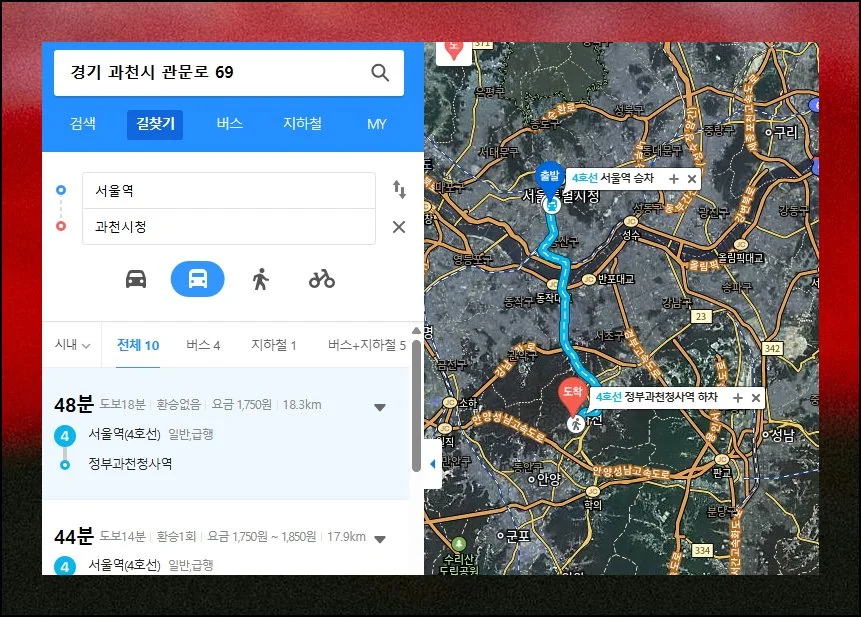Open the 시내 dropdown filter

(x=72, y=345)
